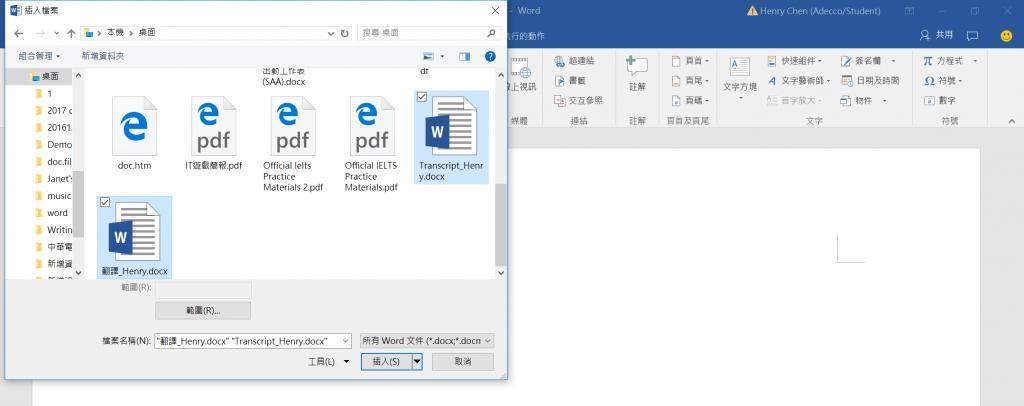Click 本機 in the address breadcrumb
This screenshot has height=406, width=1024.
point(116,32)
